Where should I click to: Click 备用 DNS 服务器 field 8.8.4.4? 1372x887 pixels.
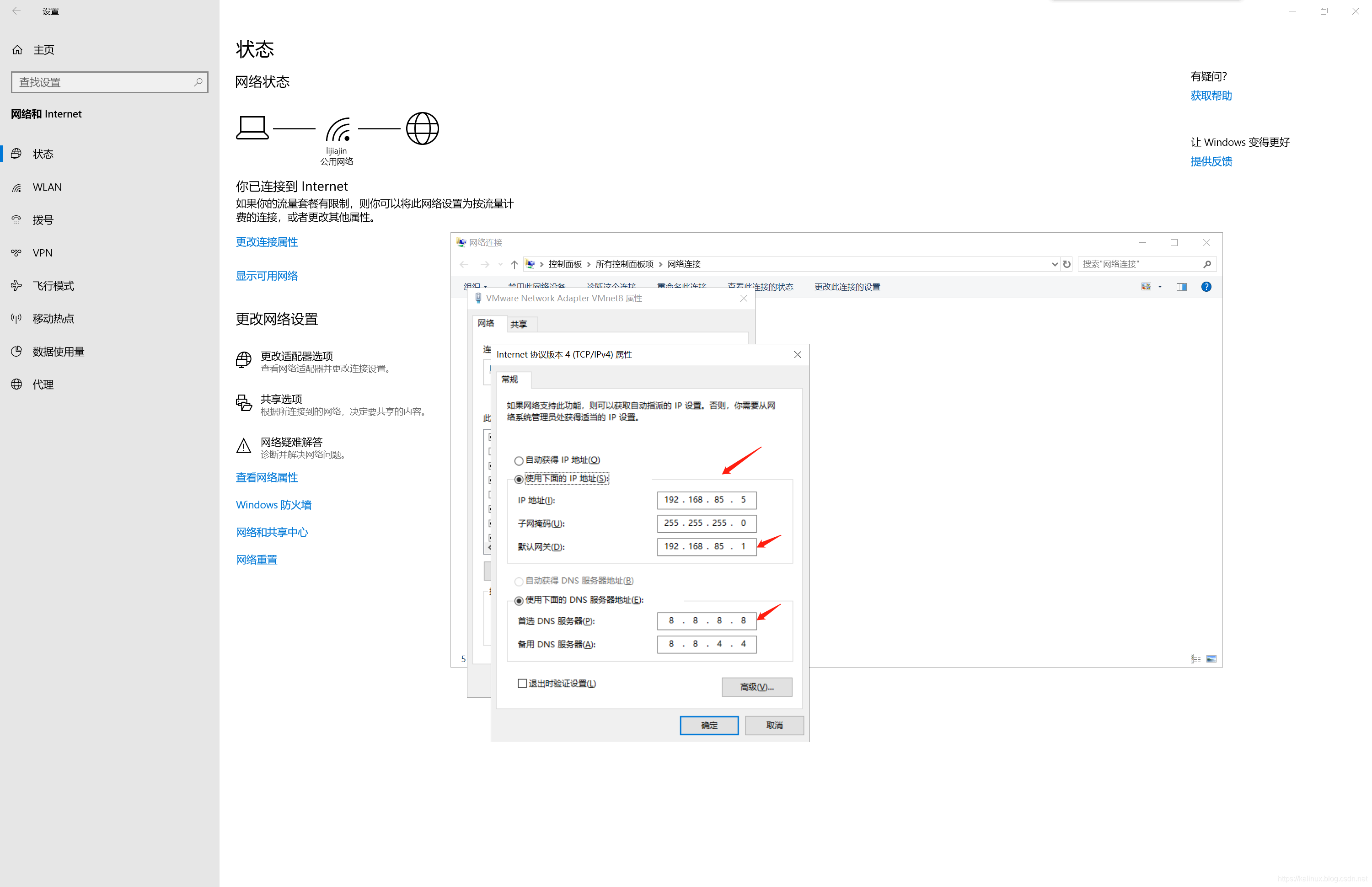(706, 644)
